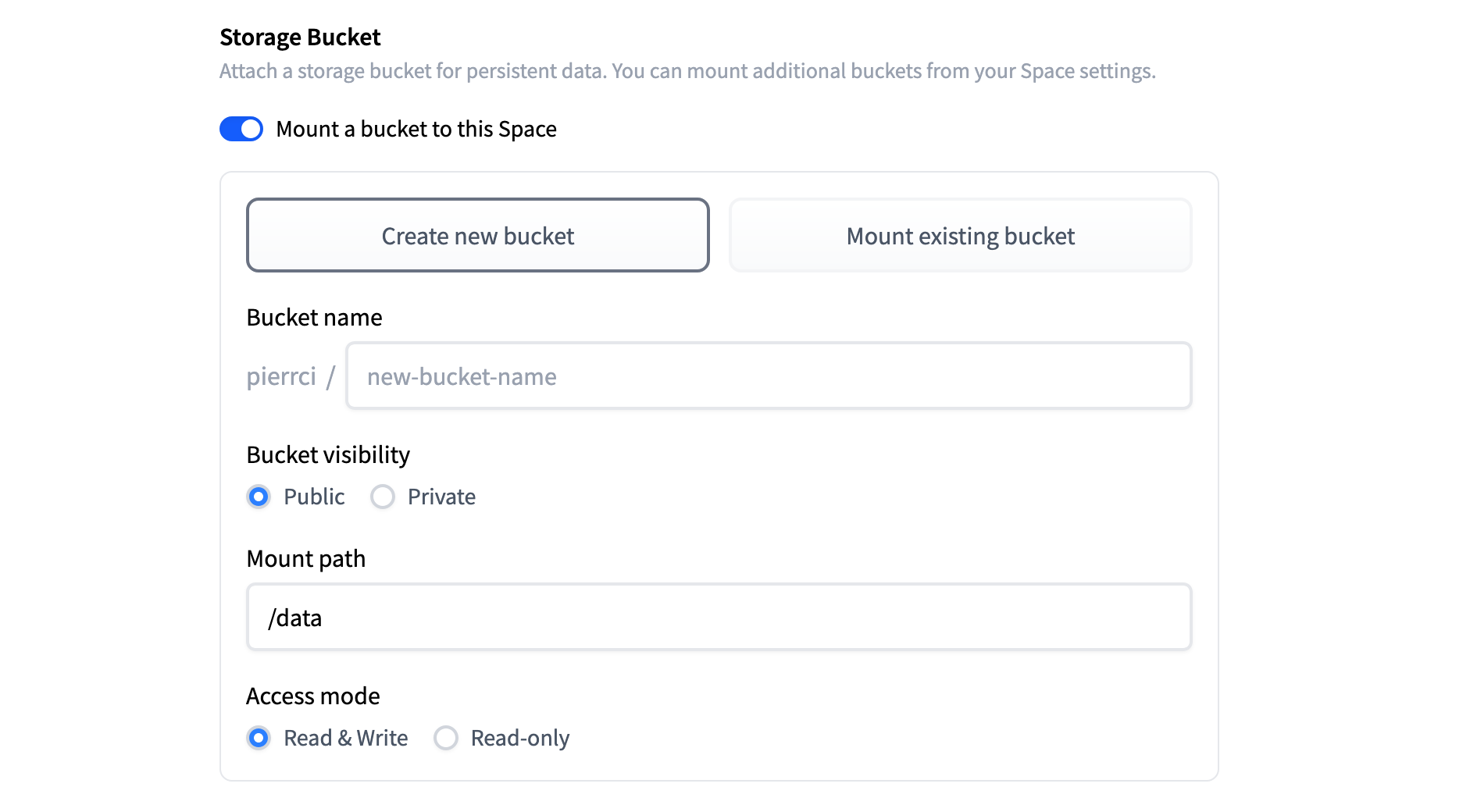Choose the Read-only access radio button
The image size is (1470, 812).
[x=446, y=738]
